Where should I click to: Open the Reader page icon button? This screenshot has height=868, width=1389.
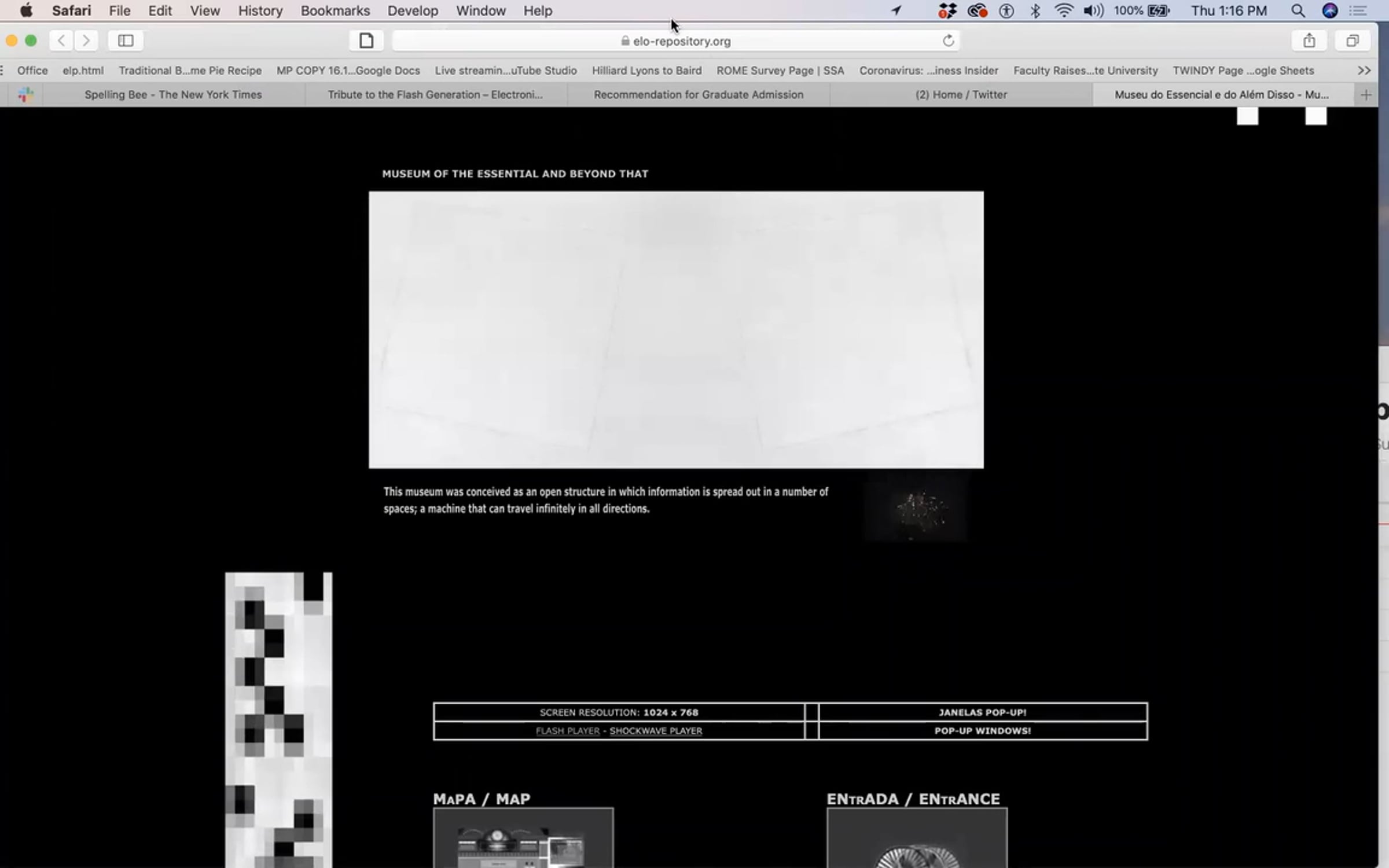click(x=366, y=41)
